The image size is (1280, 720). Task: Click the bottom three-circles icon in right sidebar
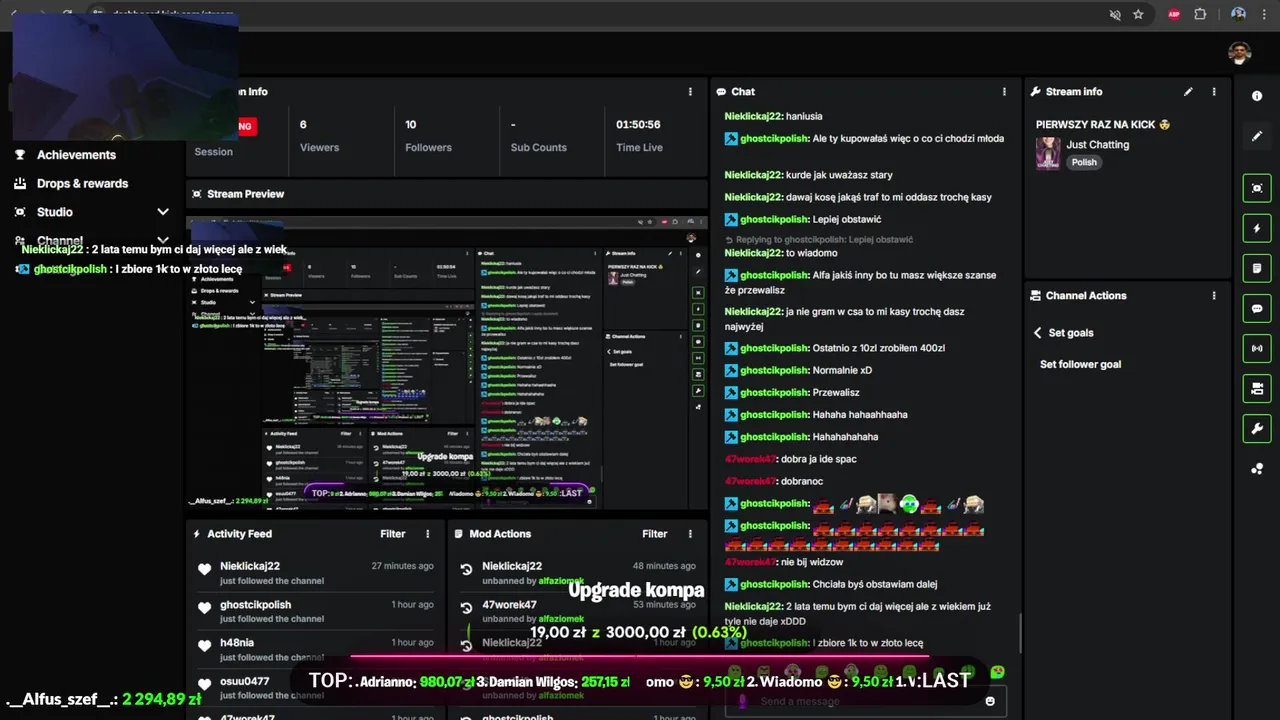pos(1257,469)
